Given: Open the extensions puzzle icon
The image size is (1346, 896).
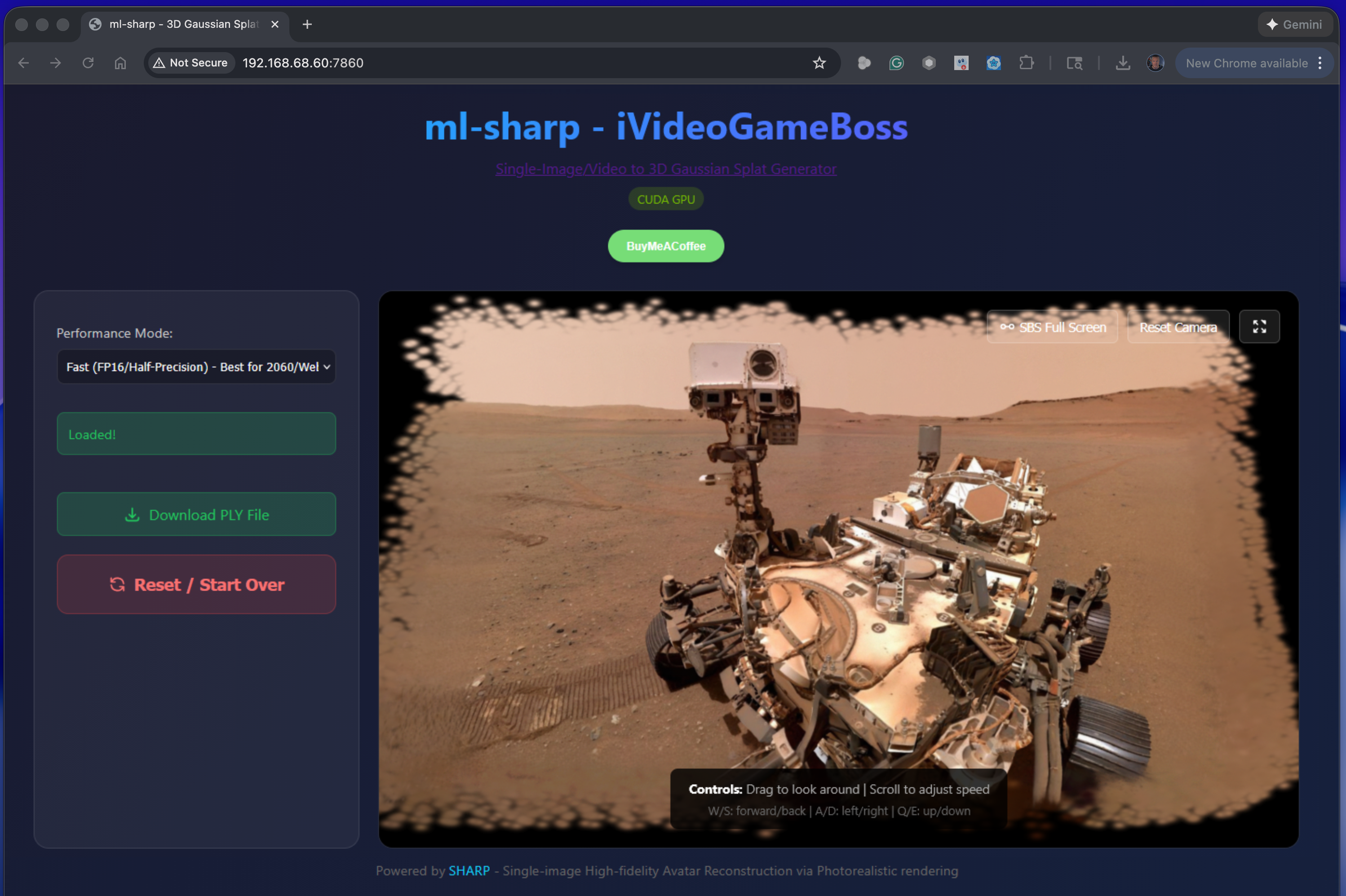Looking at the screenshot, I should coord(1027,63).
